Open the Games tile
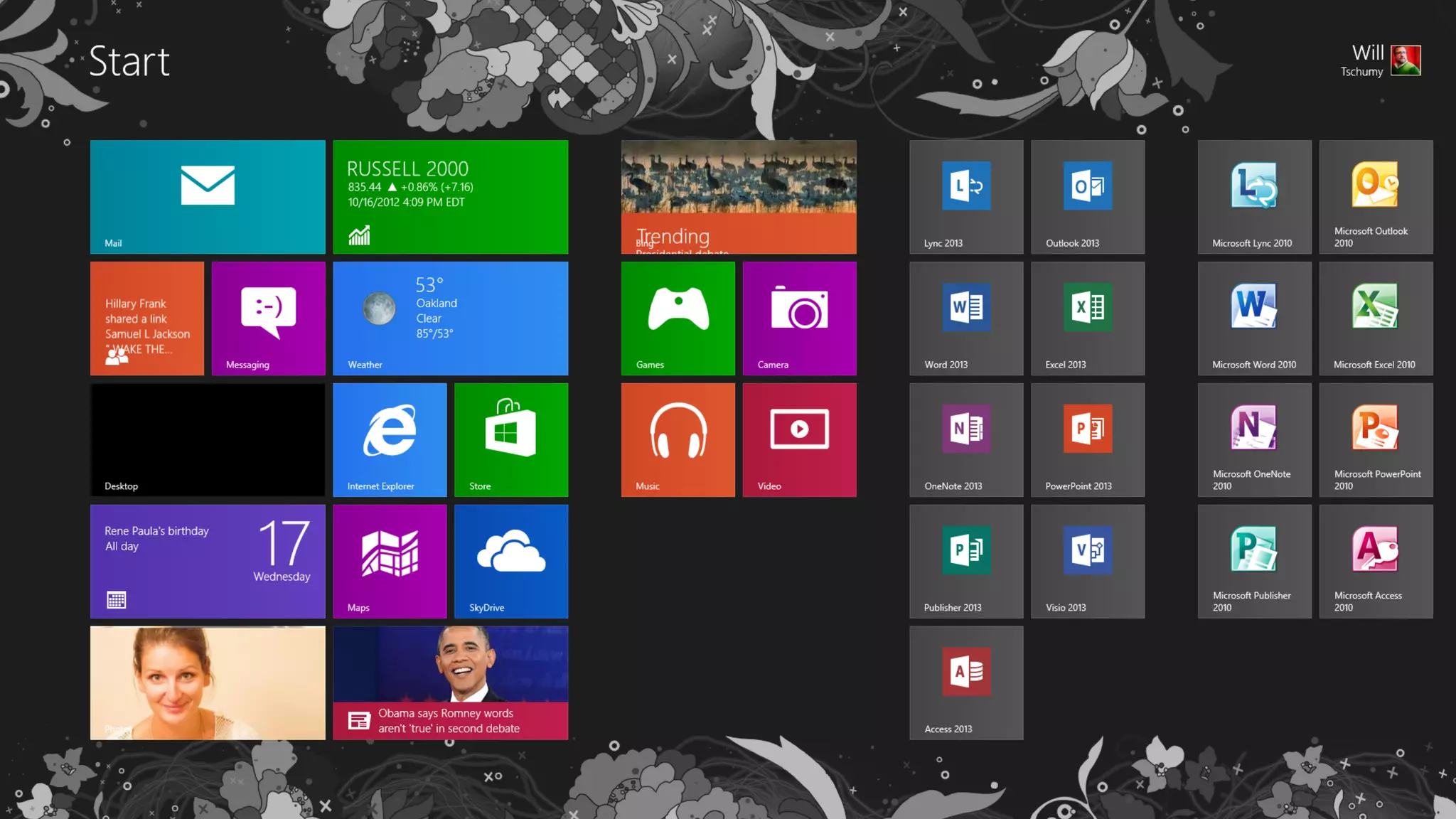The height and width of the screenshot is (819, 1456). click(x=678, y=318)
